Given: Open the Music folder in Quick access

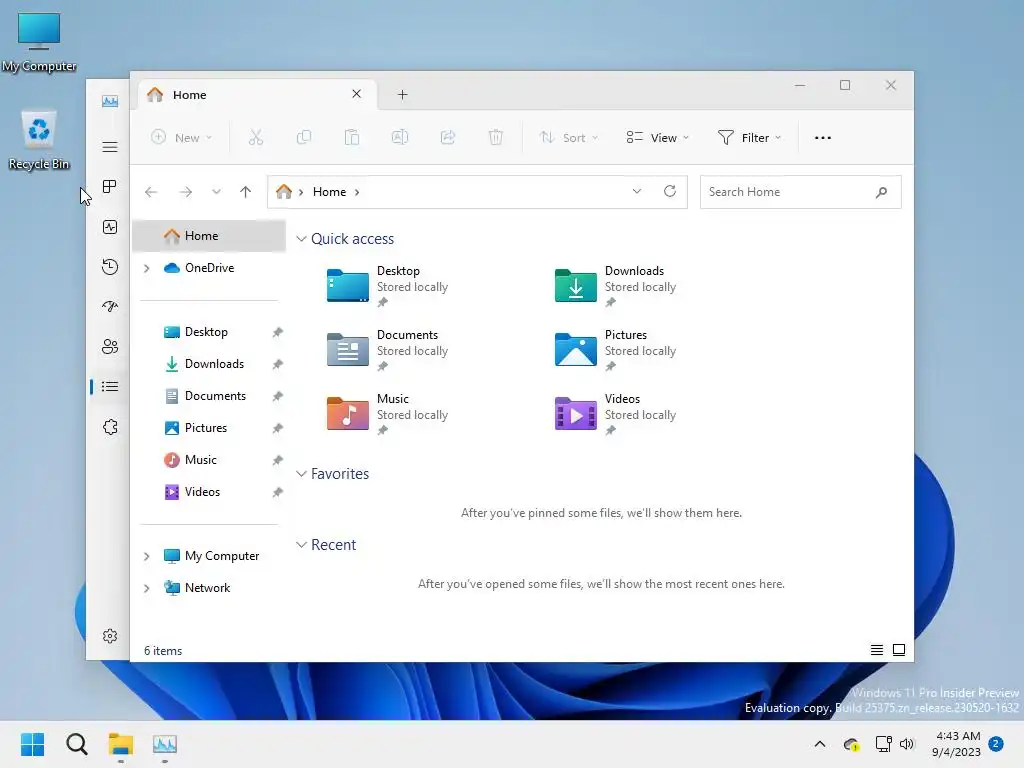Looking at the screenshot, I should [388, 413].
